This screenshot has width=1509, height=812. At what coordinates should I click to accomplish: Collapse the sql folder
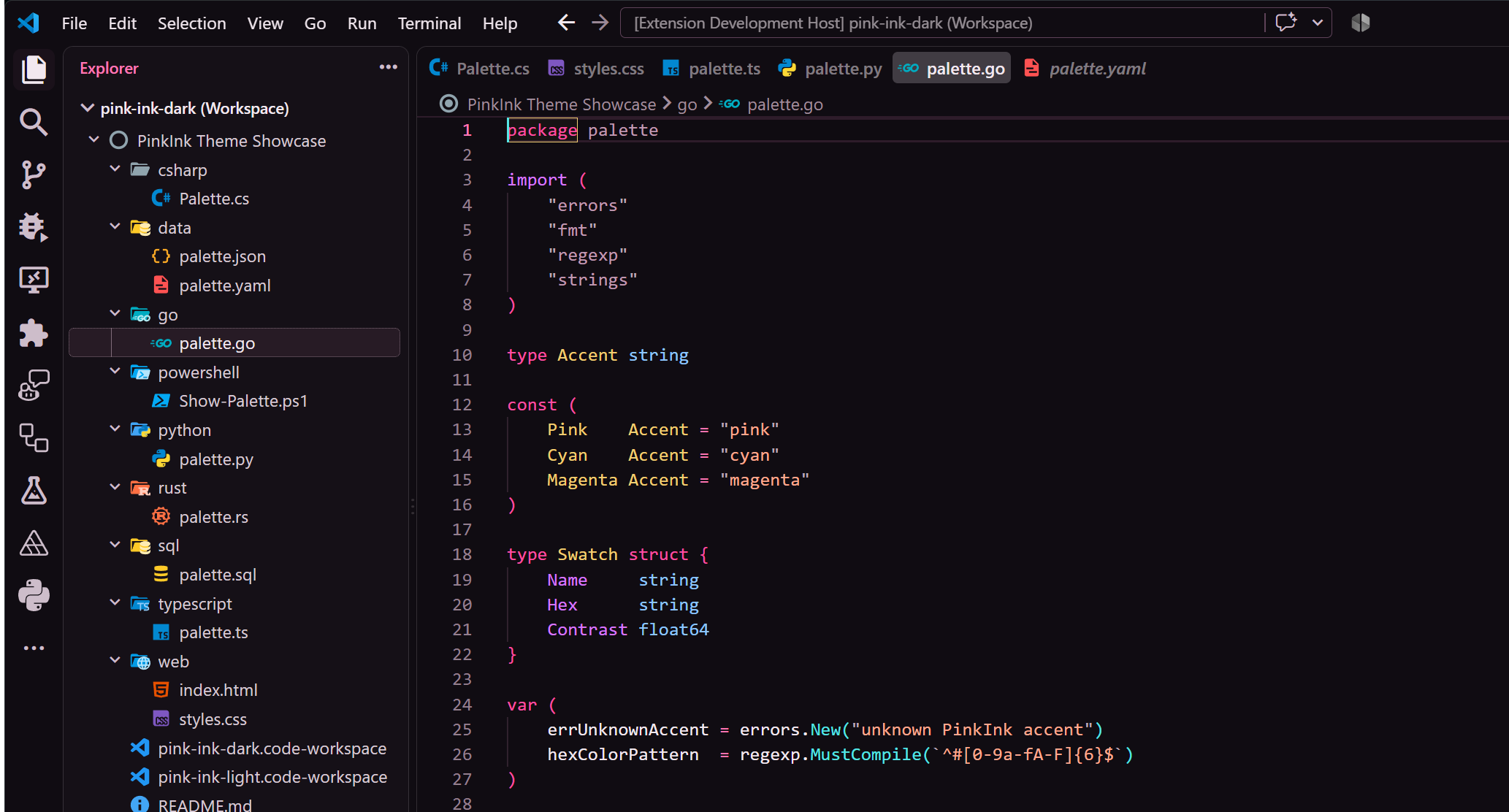click(x=115, y=544)
